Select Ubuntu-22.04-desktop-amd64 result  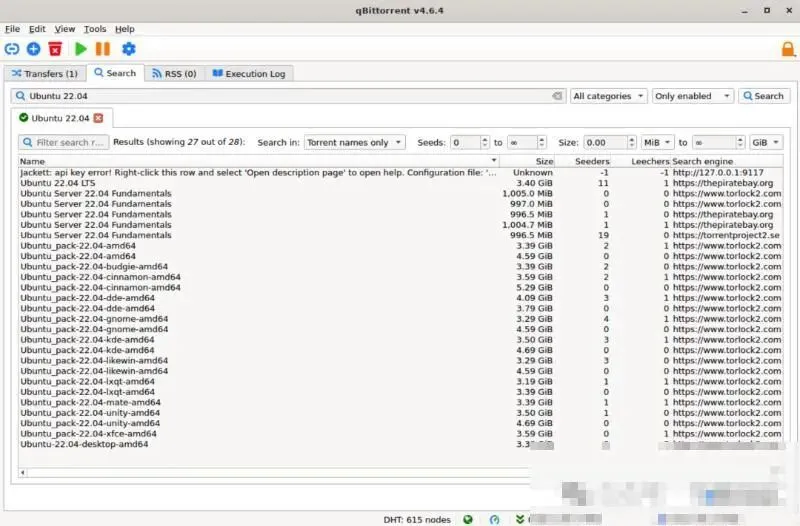pyautogui.click(x=401, y=444)
